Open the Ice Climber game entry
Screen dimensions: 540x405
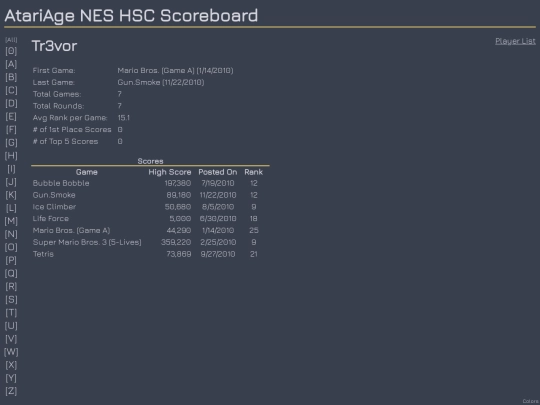(x=54, y=207)
